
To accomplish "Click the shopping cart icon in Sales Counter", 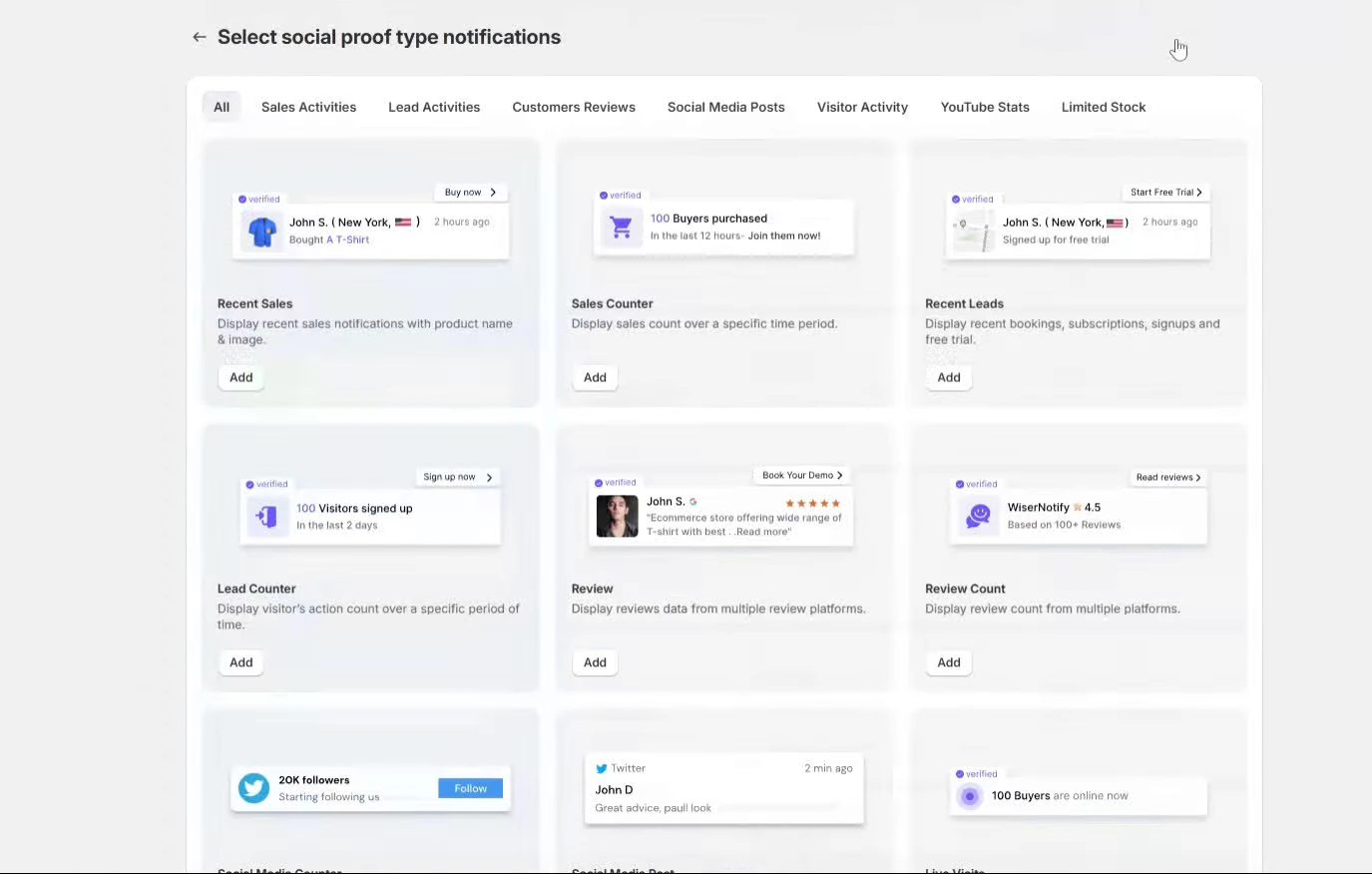I will 621,227.
